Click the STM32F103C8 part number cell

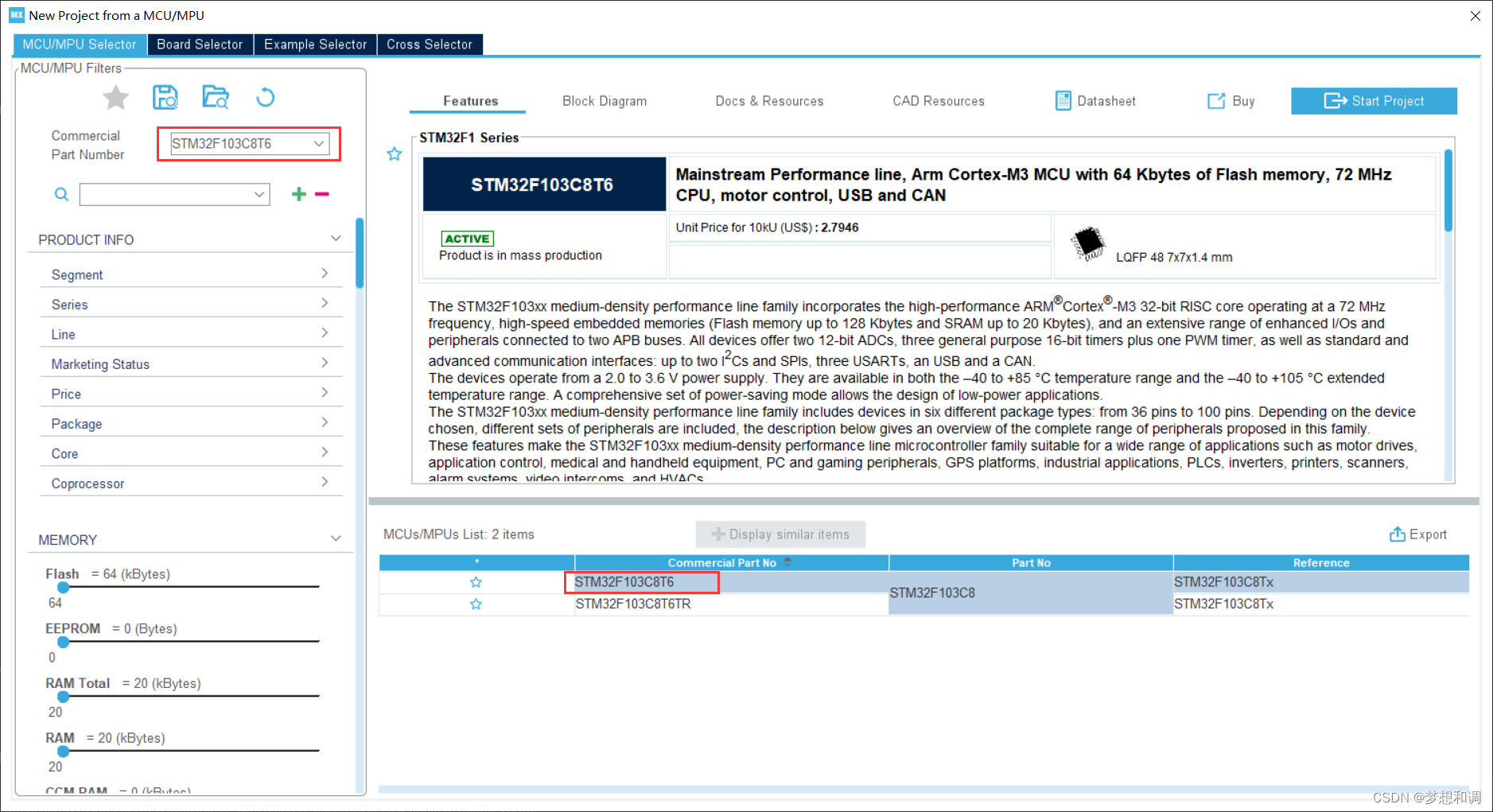1031,593
